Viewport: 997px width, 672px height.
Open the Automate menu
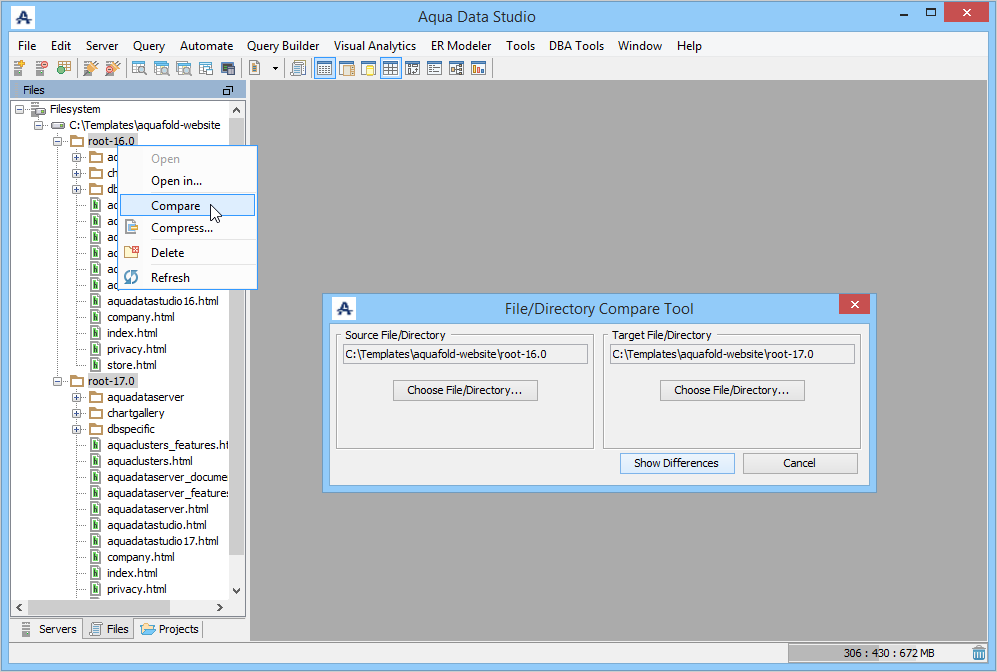(x=206, y=46)
